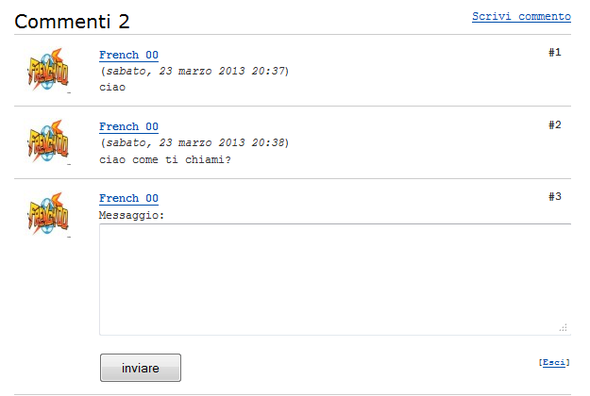Click the Commenti 2 heading
This screenshot has height=396, width=590.
coord(72,21)
